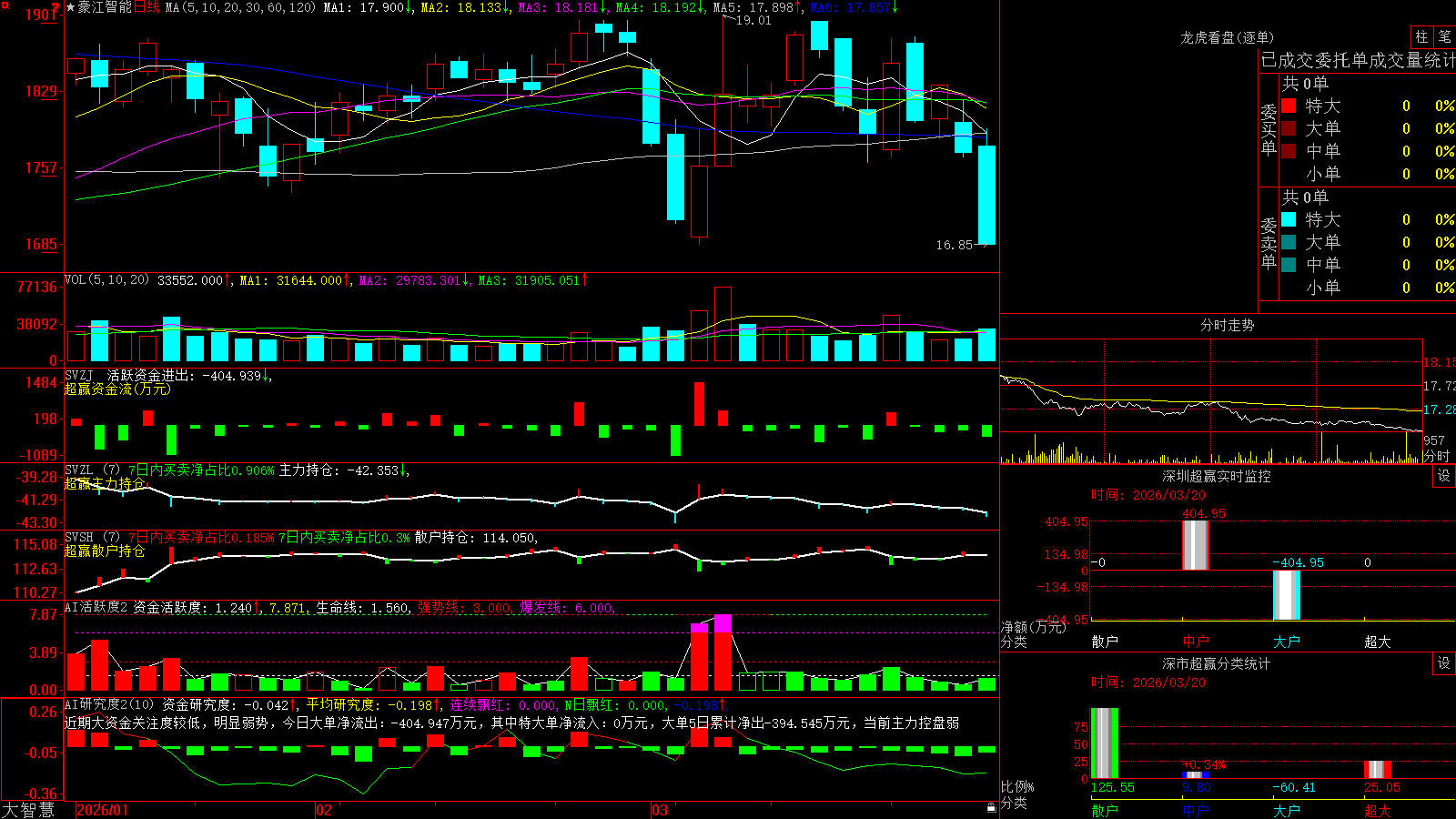Viewport: 1456px width, 819px height.
Task: Click the 2026/01 date marker on time axis
Action: tap(103, 810)
